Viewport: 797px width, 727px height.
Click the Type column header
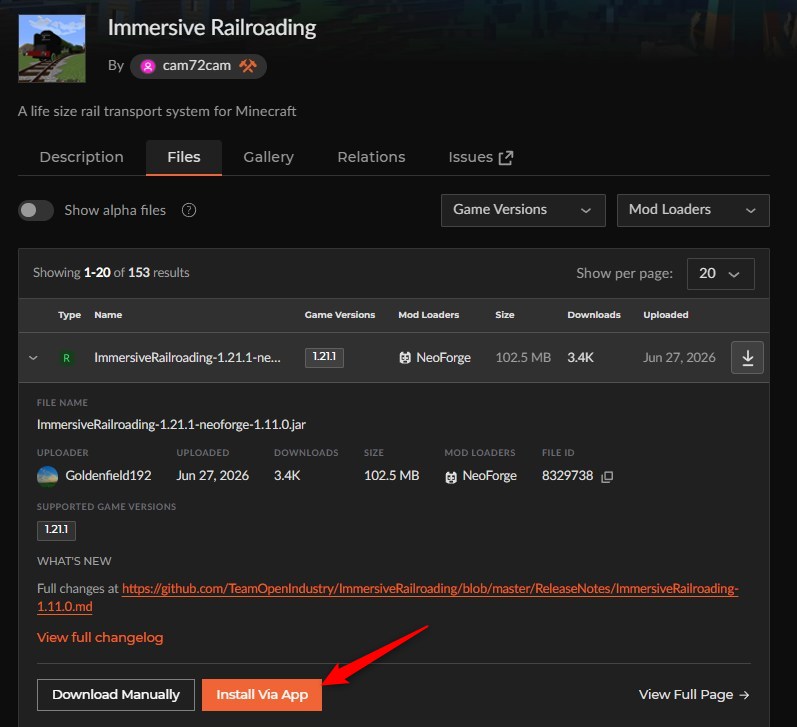point(70,315)
